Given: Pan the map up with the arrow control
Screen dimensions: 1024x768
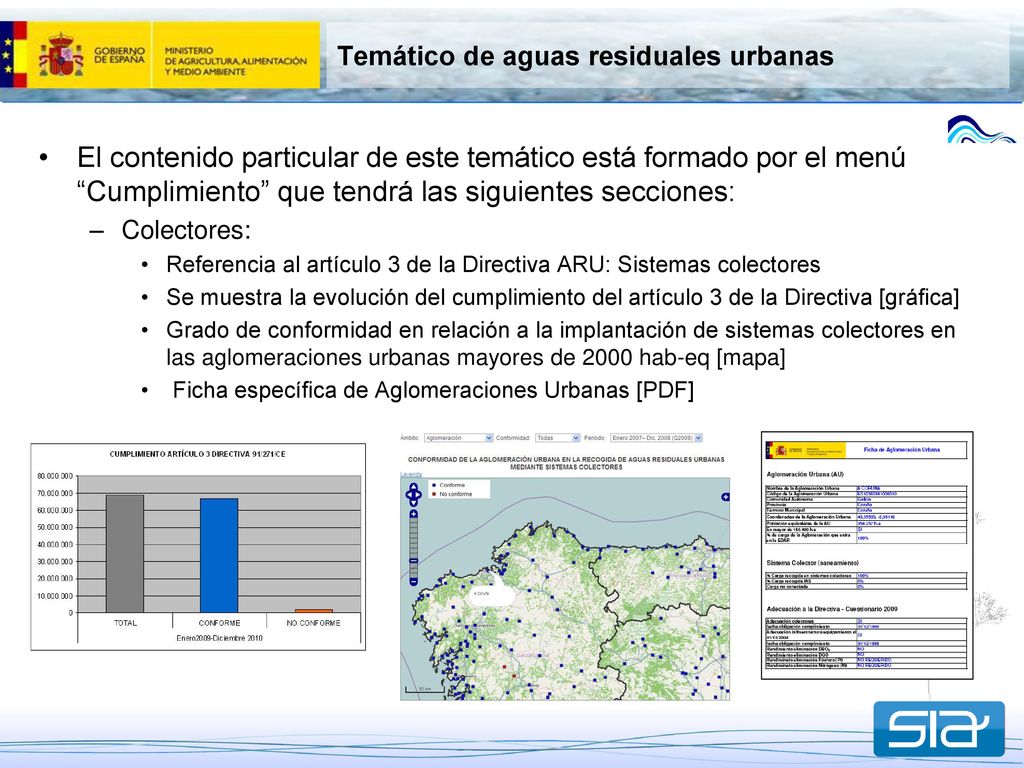Looking at the screenshot, I should (413, 487).
